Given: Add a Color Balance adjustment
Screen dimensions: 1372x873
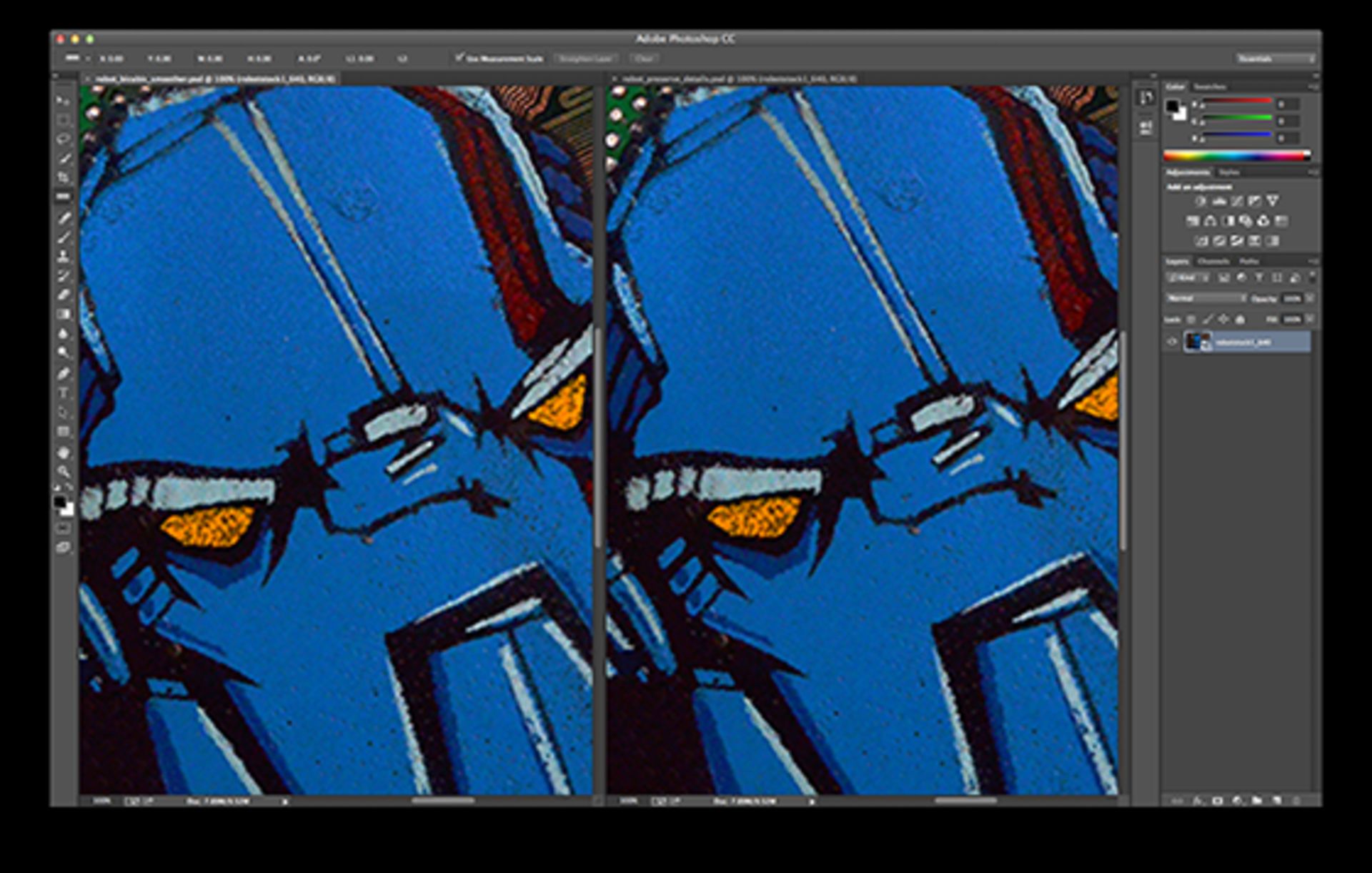Looking at the screenshot, I should coord(1211,221).
